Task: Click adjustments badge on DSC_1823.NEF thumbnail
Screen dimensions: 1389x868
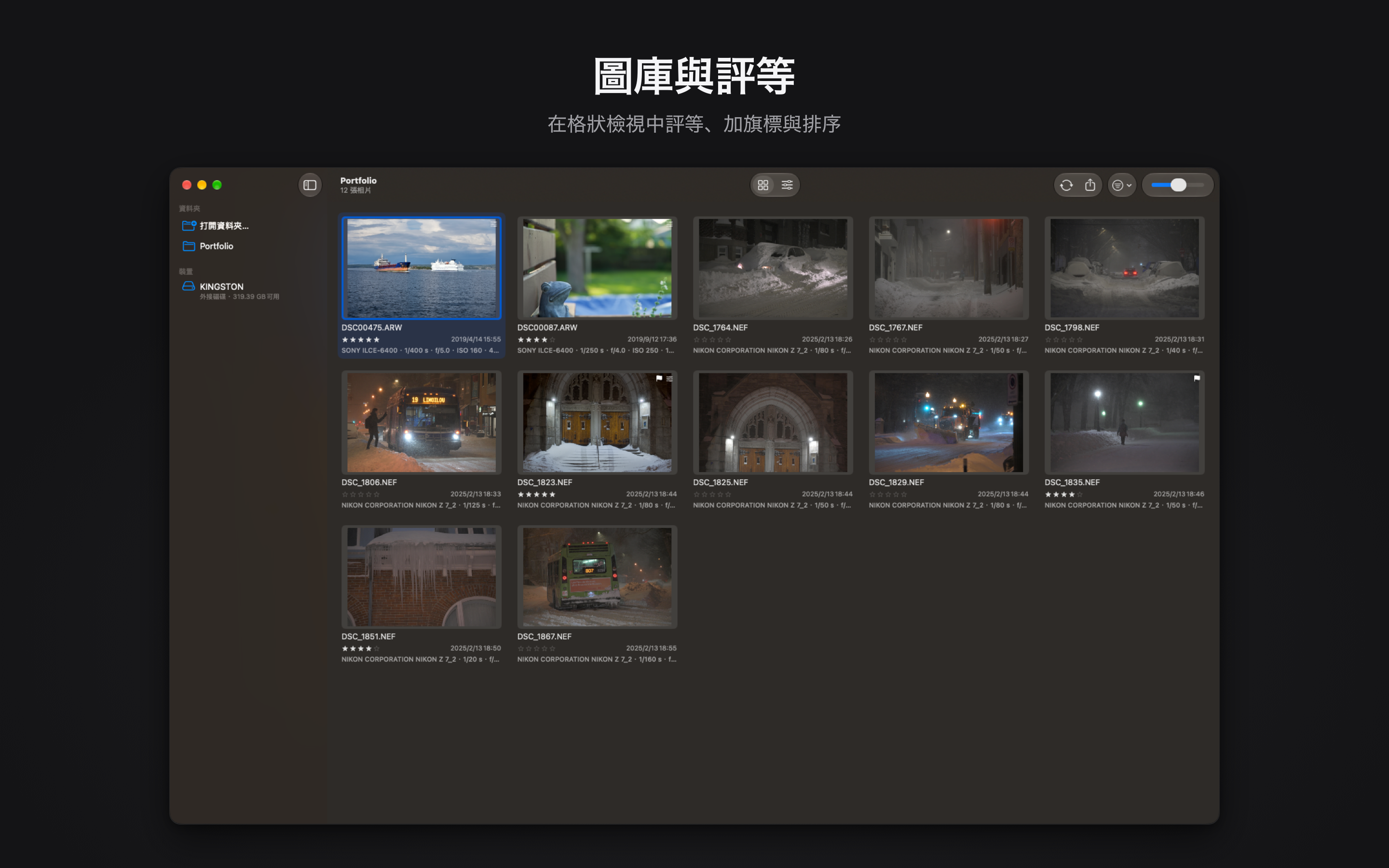Action: [x=669, y=379]
